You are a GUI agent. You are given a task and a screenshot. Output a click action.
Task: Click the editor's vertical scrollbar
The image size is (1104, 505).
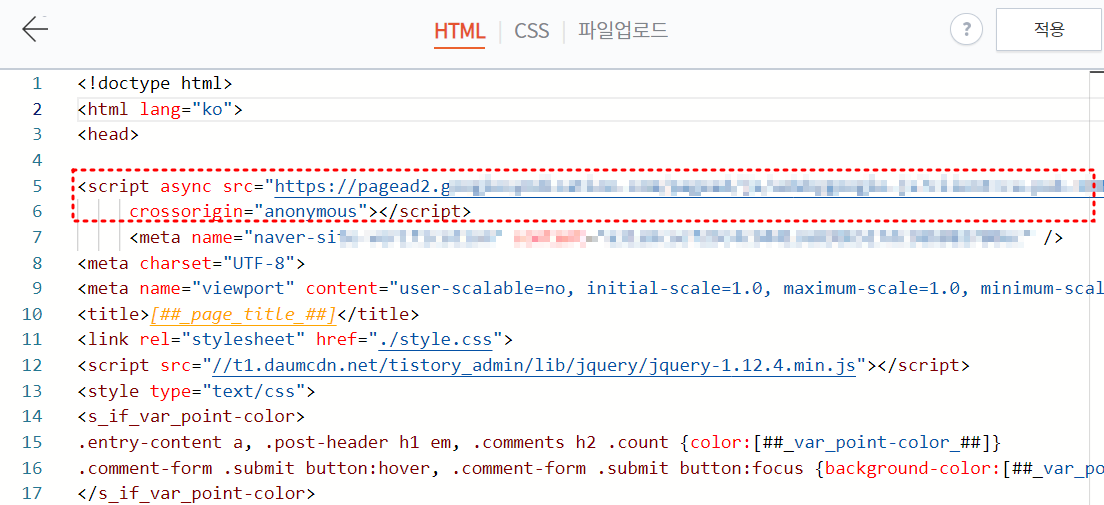(1097, 287)
